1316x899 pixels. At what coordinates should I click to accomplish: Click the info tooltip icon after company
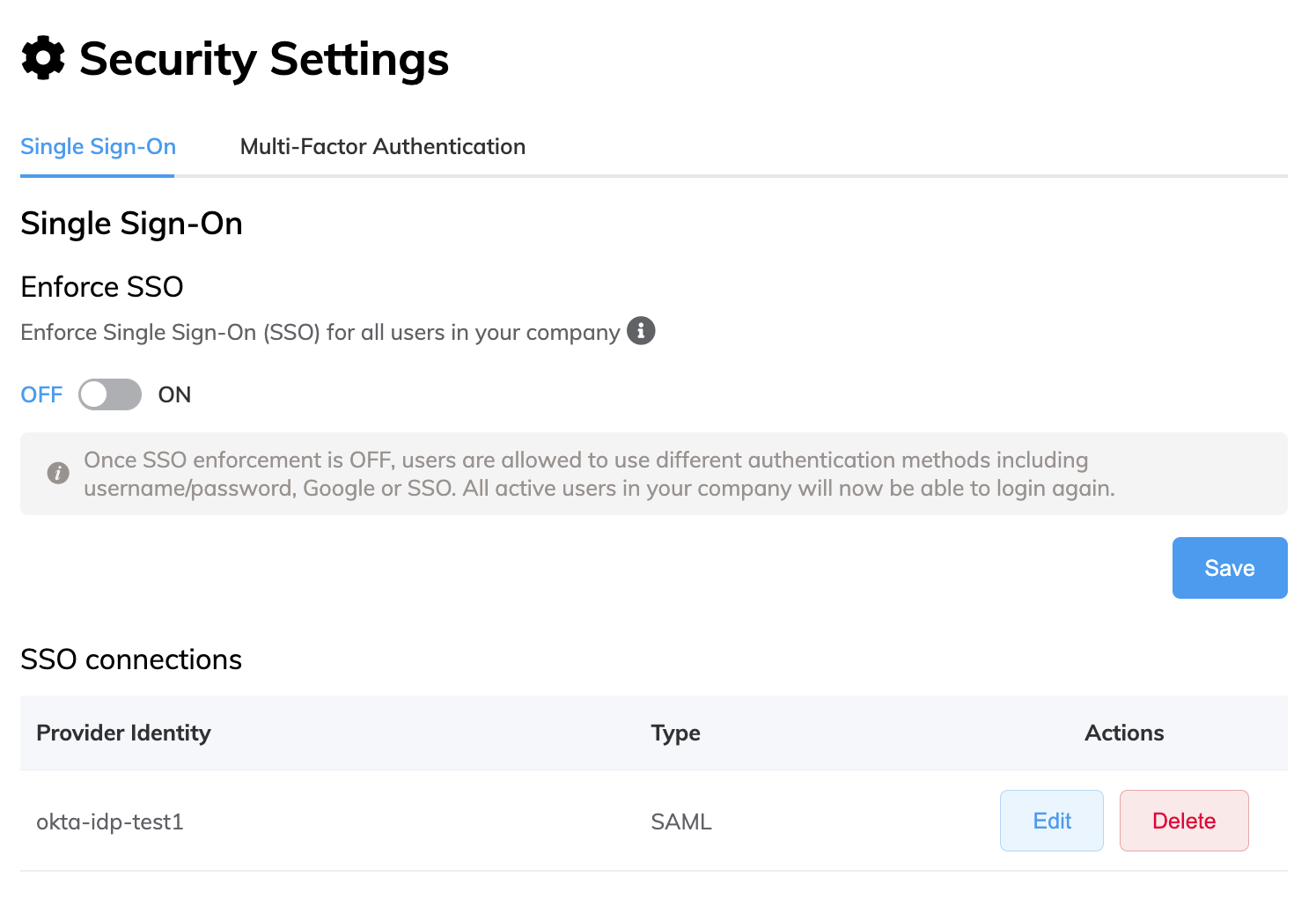pyautogui.click(x=641, y=331)
